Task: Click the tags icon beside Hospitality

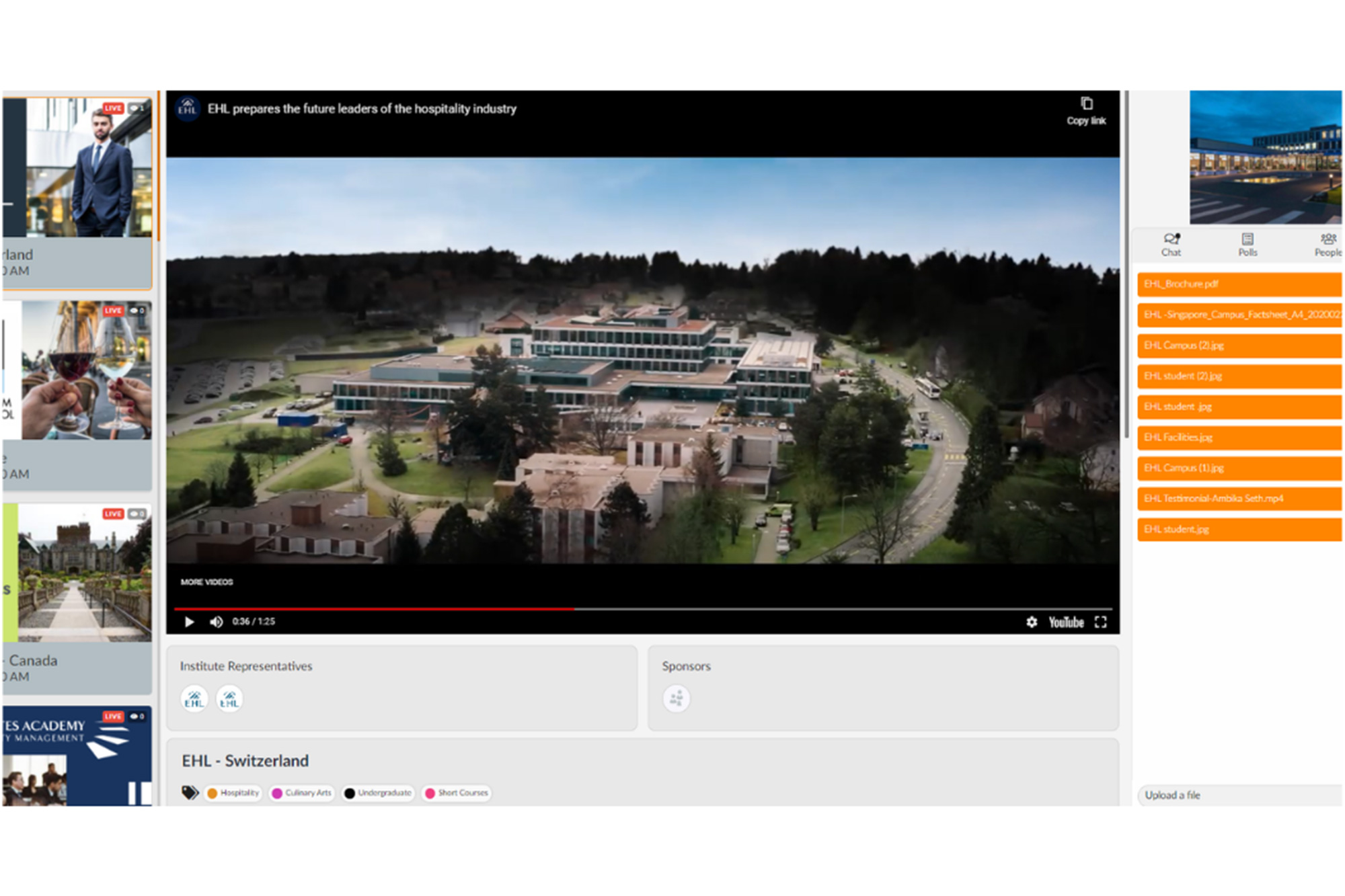Action: pos(190,793)
